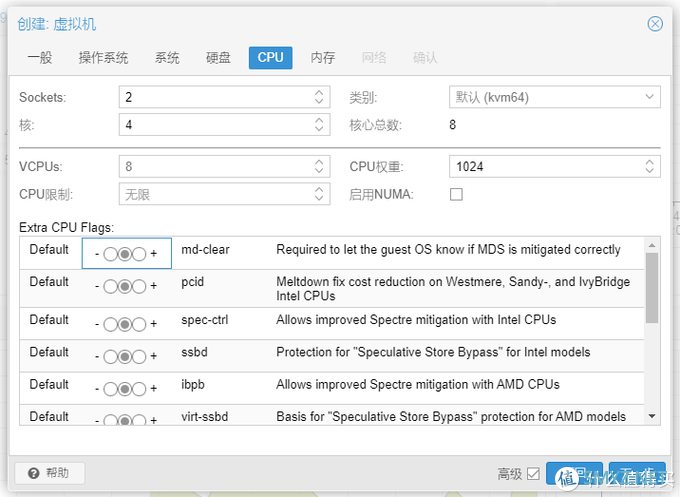Switch to the 操作系统 tab
Image resolution: width=680 pixels, height=497 pixels.
[103, 57]
